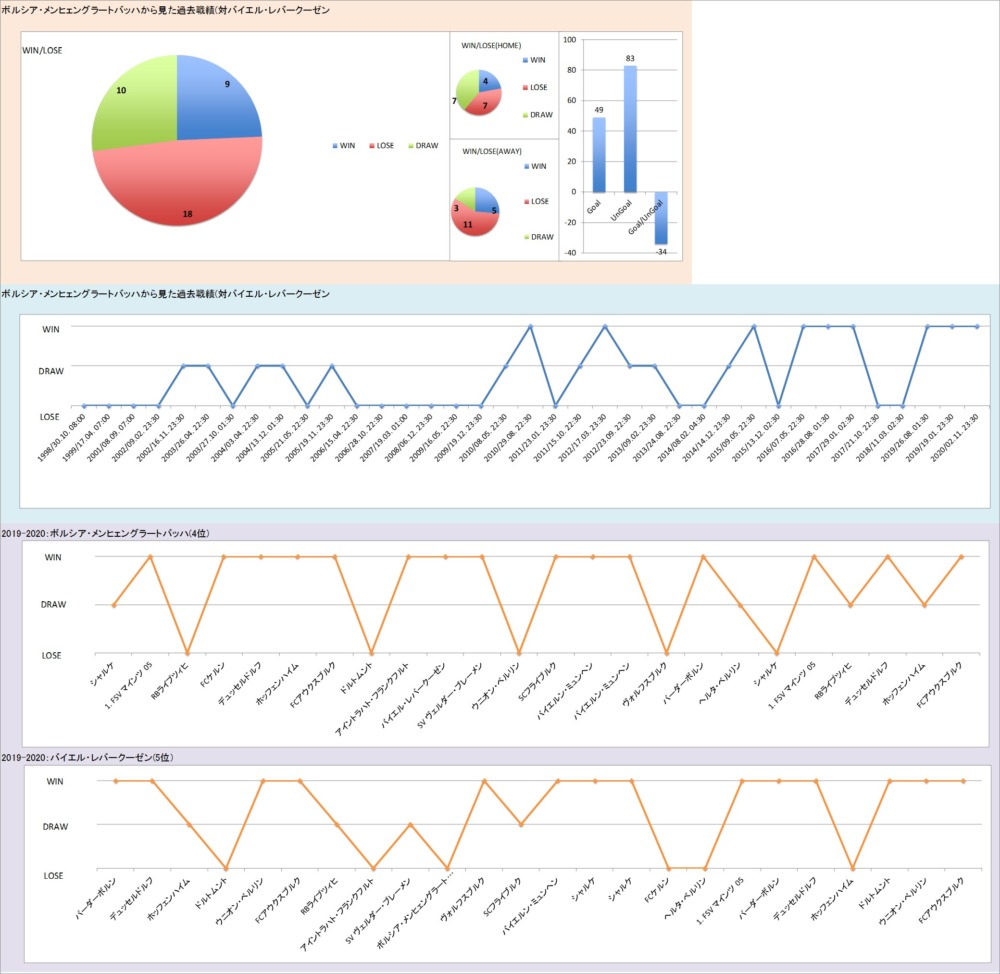The width and height of the screenshot is (1000, 974).
Task: Select ウニオン・ベルリン LOSE point in Mönchengladbach season chart
Action: [x=518, y=653]
